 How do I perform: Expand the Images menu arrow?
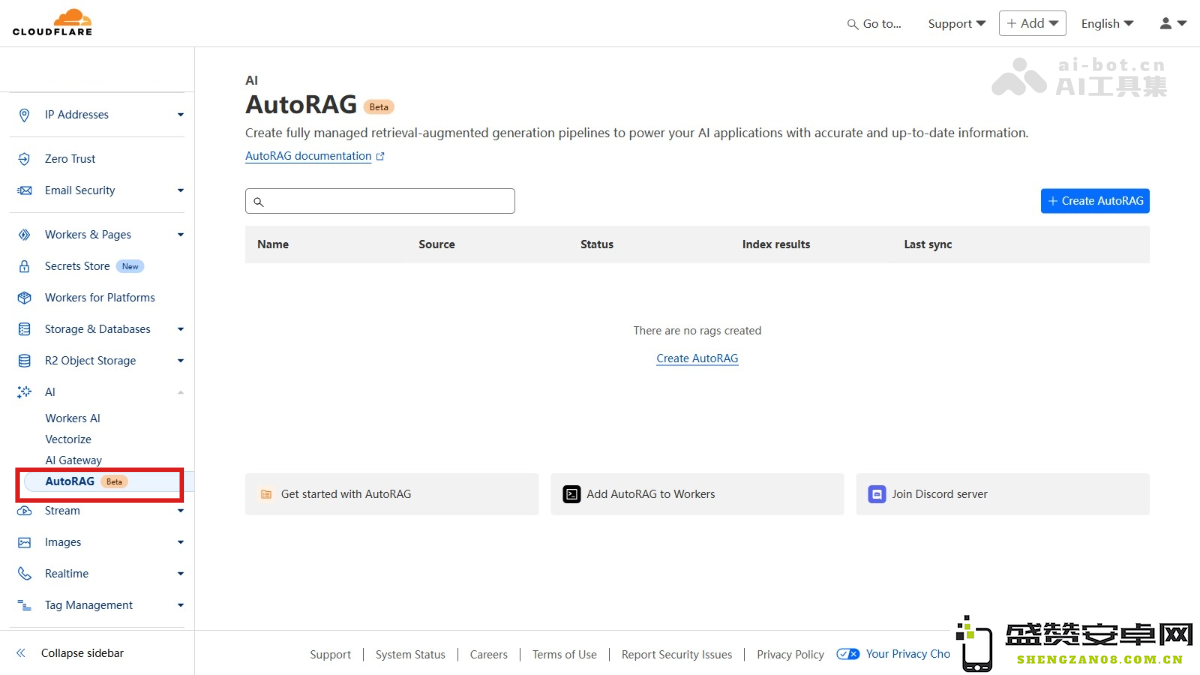point(181,543)
